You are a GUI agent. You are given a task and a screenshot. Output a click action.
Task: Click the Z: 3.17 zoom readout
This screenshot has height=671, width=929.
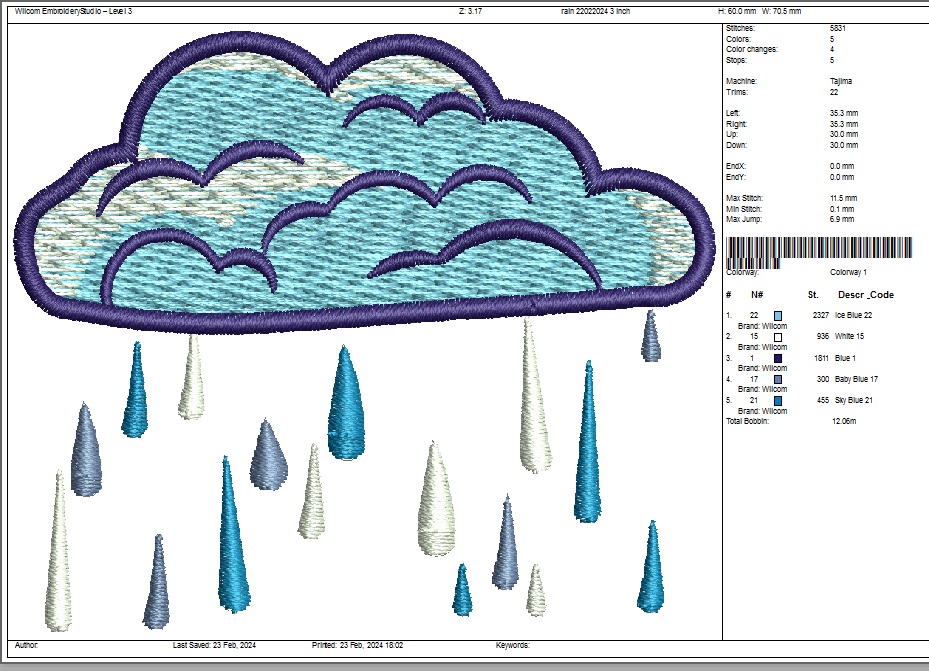pos(470,11)
